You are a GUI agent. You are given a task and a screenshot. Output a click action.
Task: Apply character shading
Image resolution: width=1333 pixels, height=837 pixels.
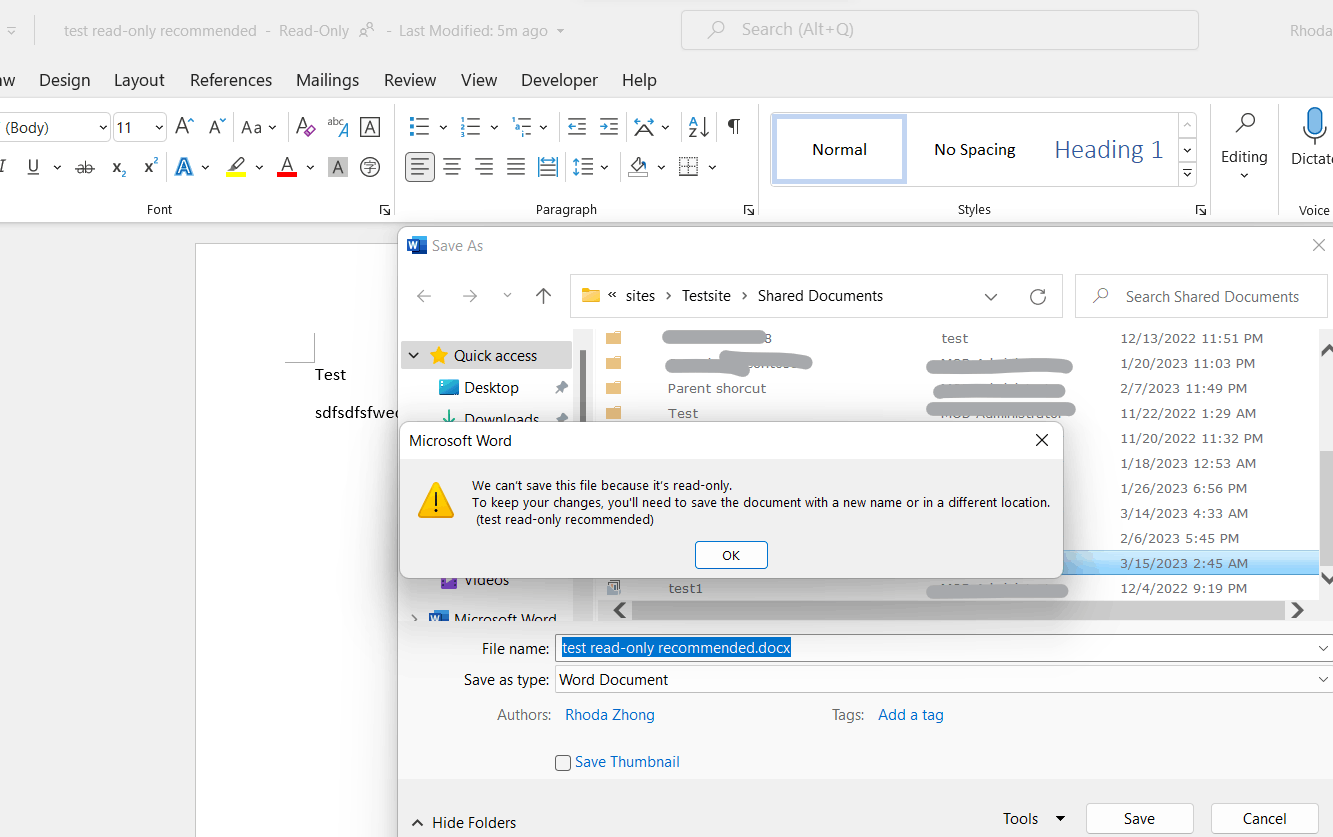pyautogui.click(x=338, y=167)
